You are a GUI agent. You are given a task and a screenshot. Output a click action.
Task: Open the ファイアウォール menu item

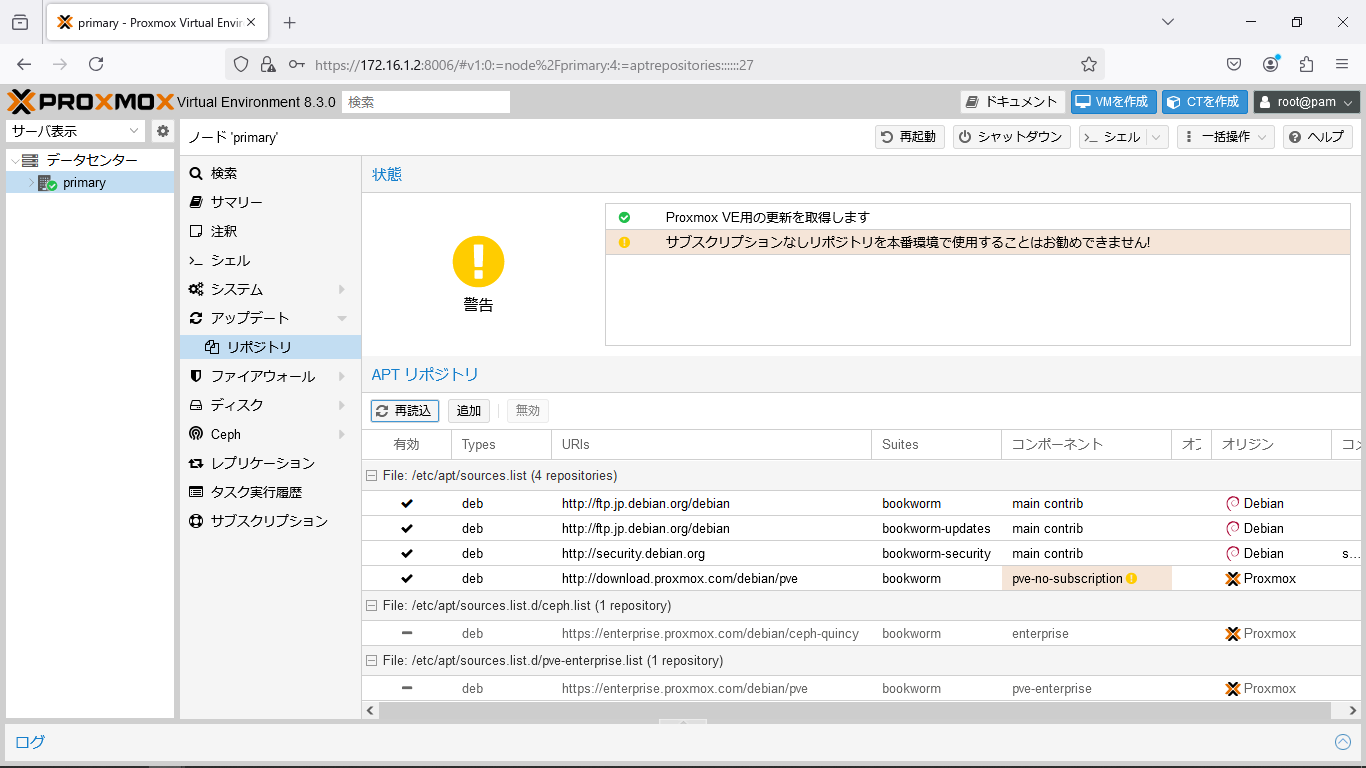(270, 376)
